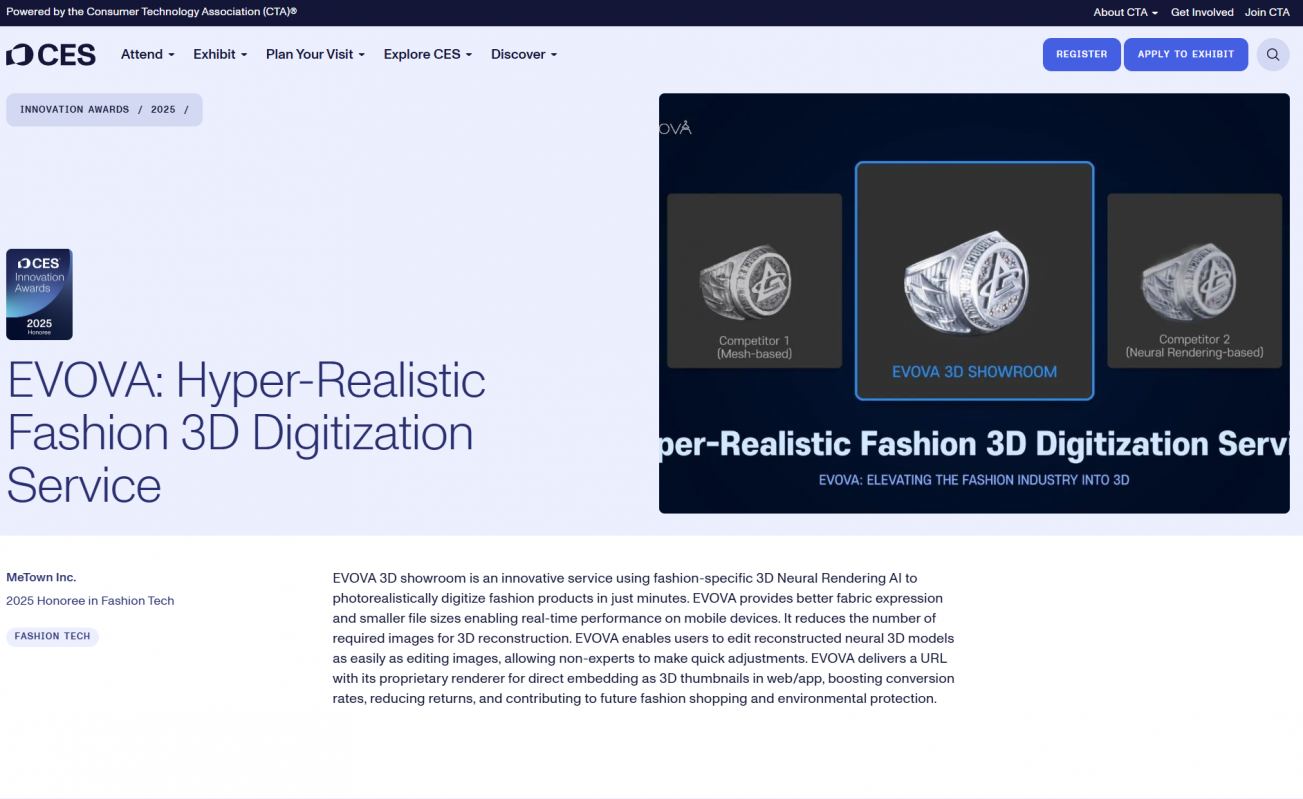Open the Plan Your Visit dropdown
Viewport: 1303px width, 799px height.
coord(315,54)
